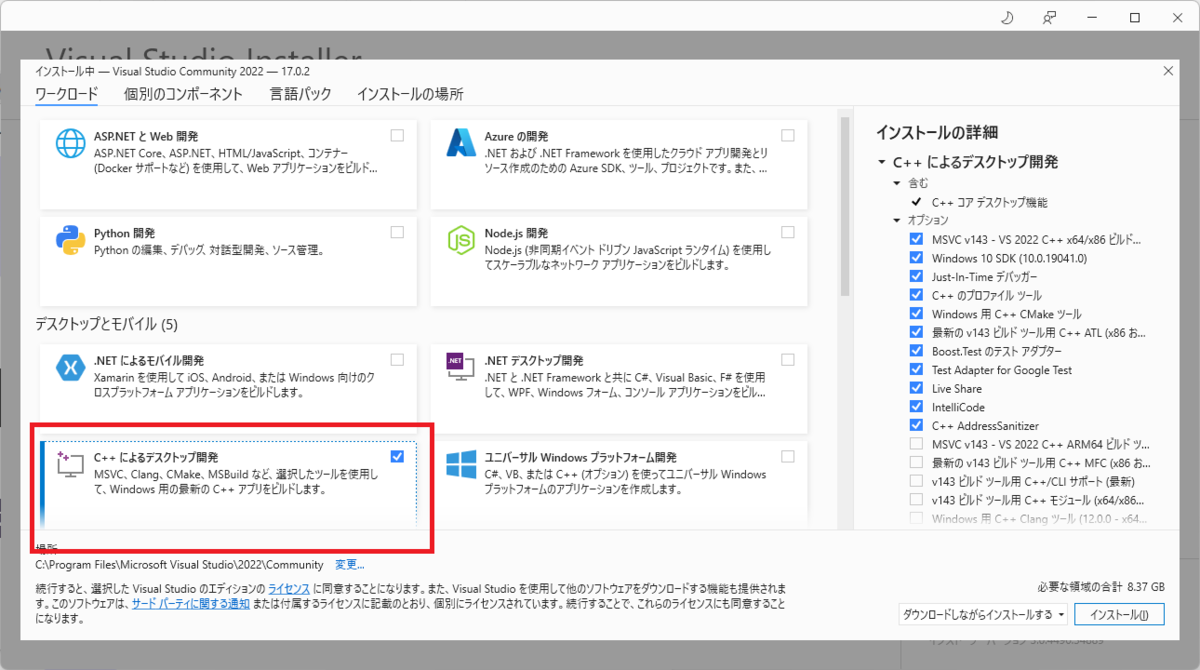Open the ライセンス link
Viewport: 1200px width, 670px height.
click(288, 588)
